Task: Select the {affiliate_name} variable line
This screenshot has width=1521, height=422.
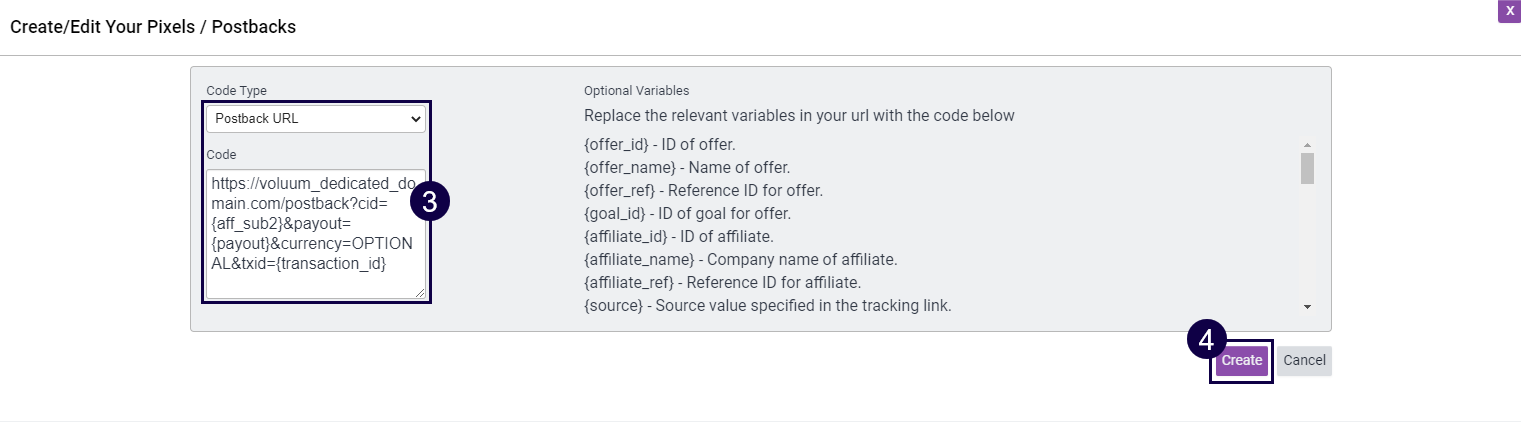Action: [740, 259]
